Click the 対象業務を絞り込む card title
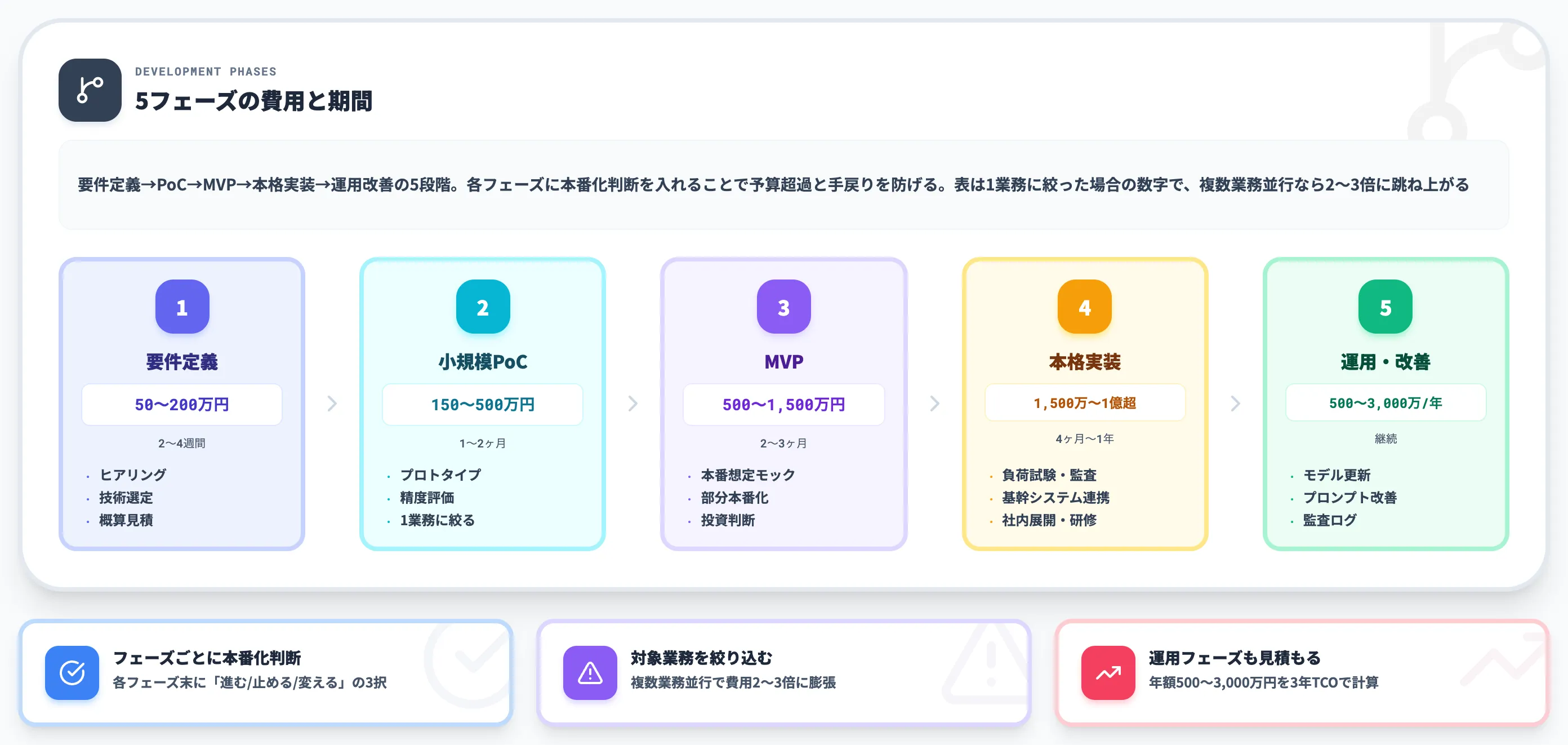The image size is (1568, 745). [x=701, y=658]
